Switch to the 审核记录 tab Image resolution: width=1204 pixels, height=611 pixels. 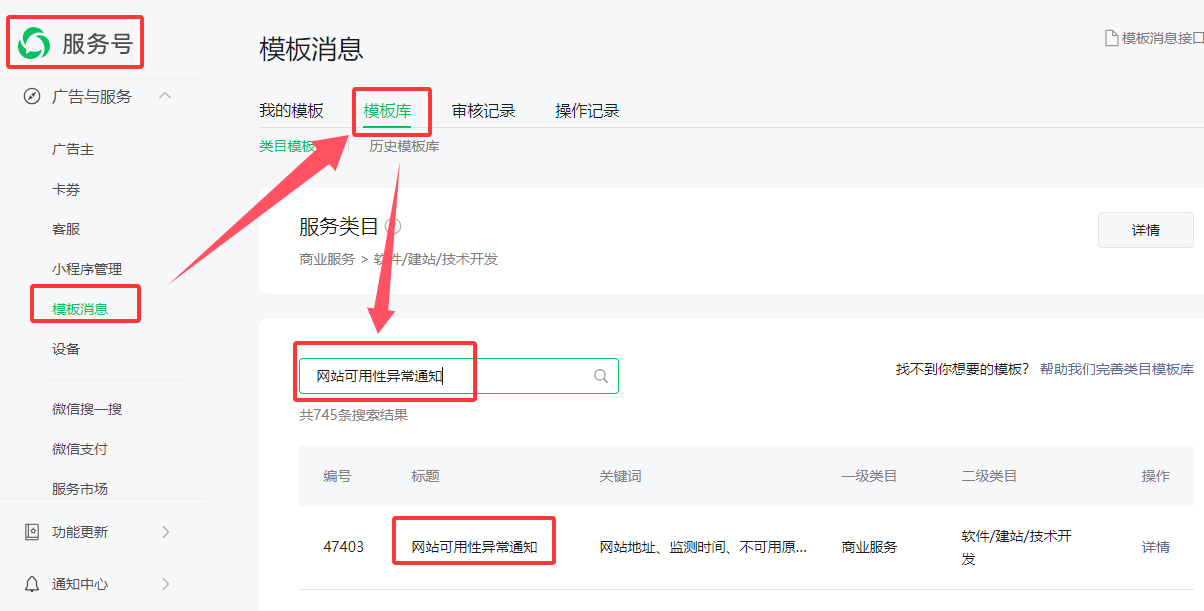(x=483, y=111)
